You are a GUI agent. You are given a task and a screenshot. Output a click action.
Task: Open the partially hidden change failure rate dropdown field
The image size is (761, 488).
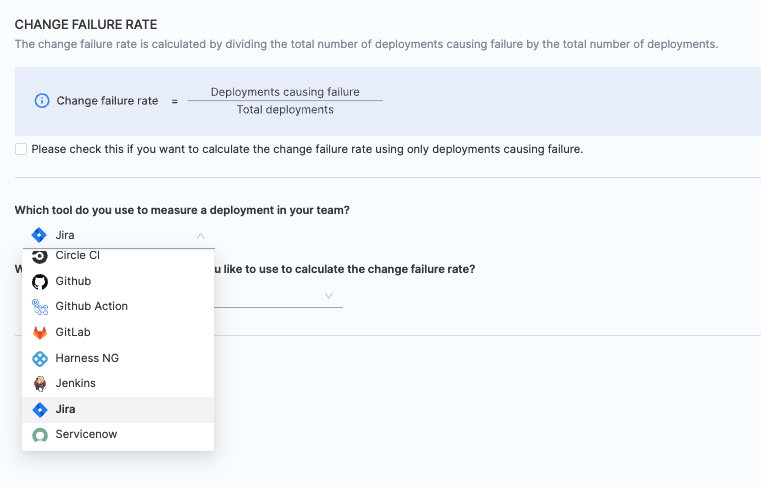(278, 296)
